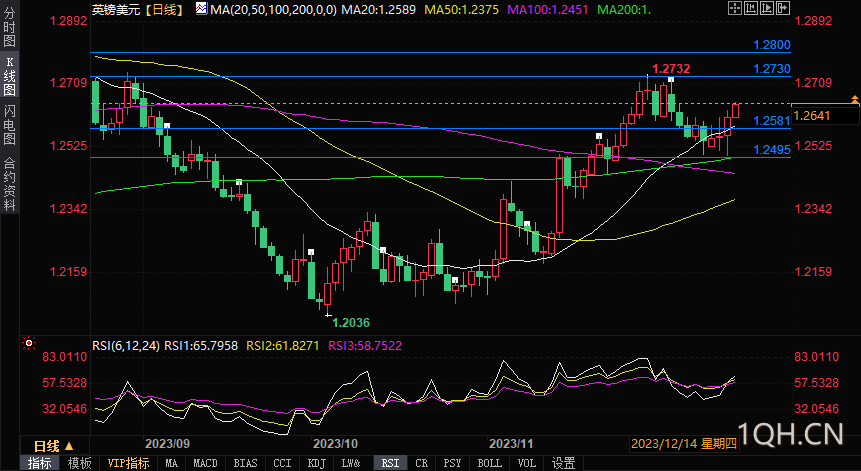Open the 合约资料 side tab
The image size is (861, 471).
point(9,183)
